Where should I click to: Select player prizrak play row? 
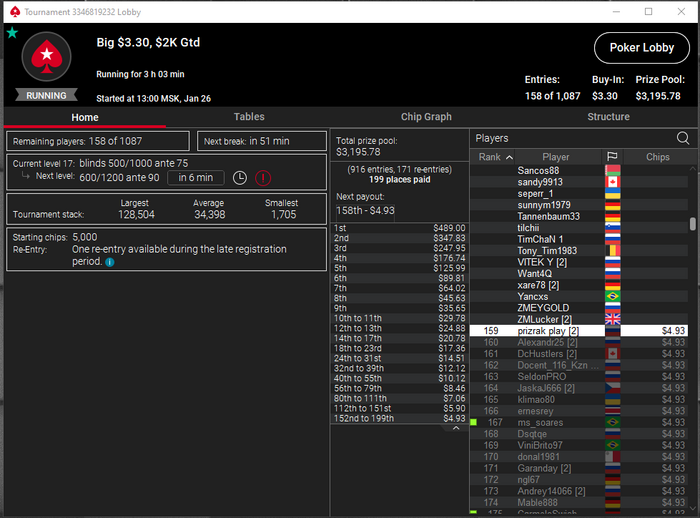579,331
